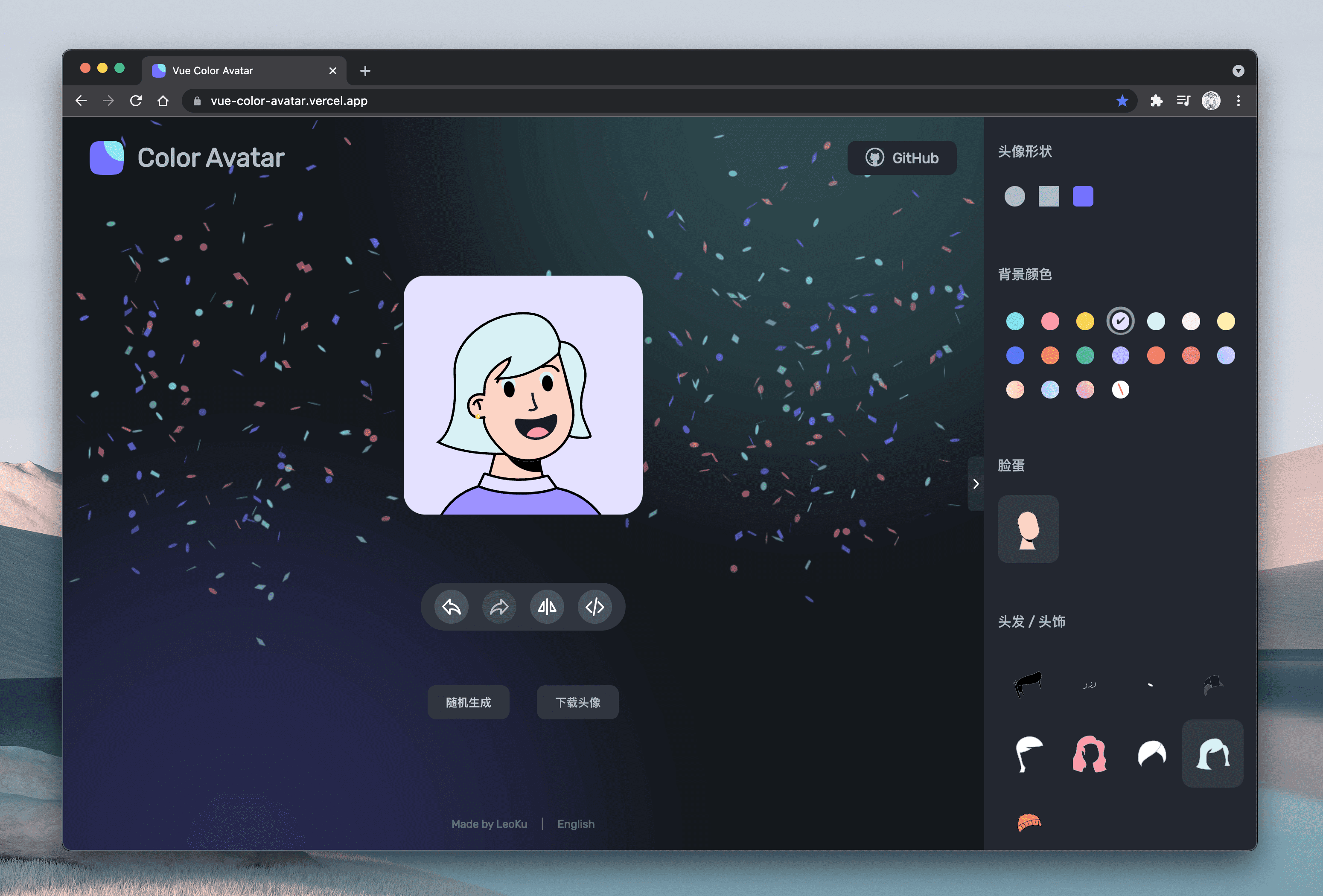
Task: Click the undo arrow button
Action: pos(452,607)
